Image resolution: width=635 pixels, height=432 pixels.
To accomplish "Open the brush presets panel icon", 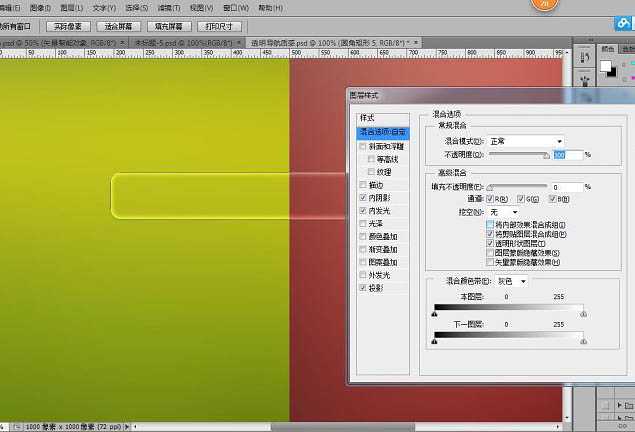I will point(584,56).
